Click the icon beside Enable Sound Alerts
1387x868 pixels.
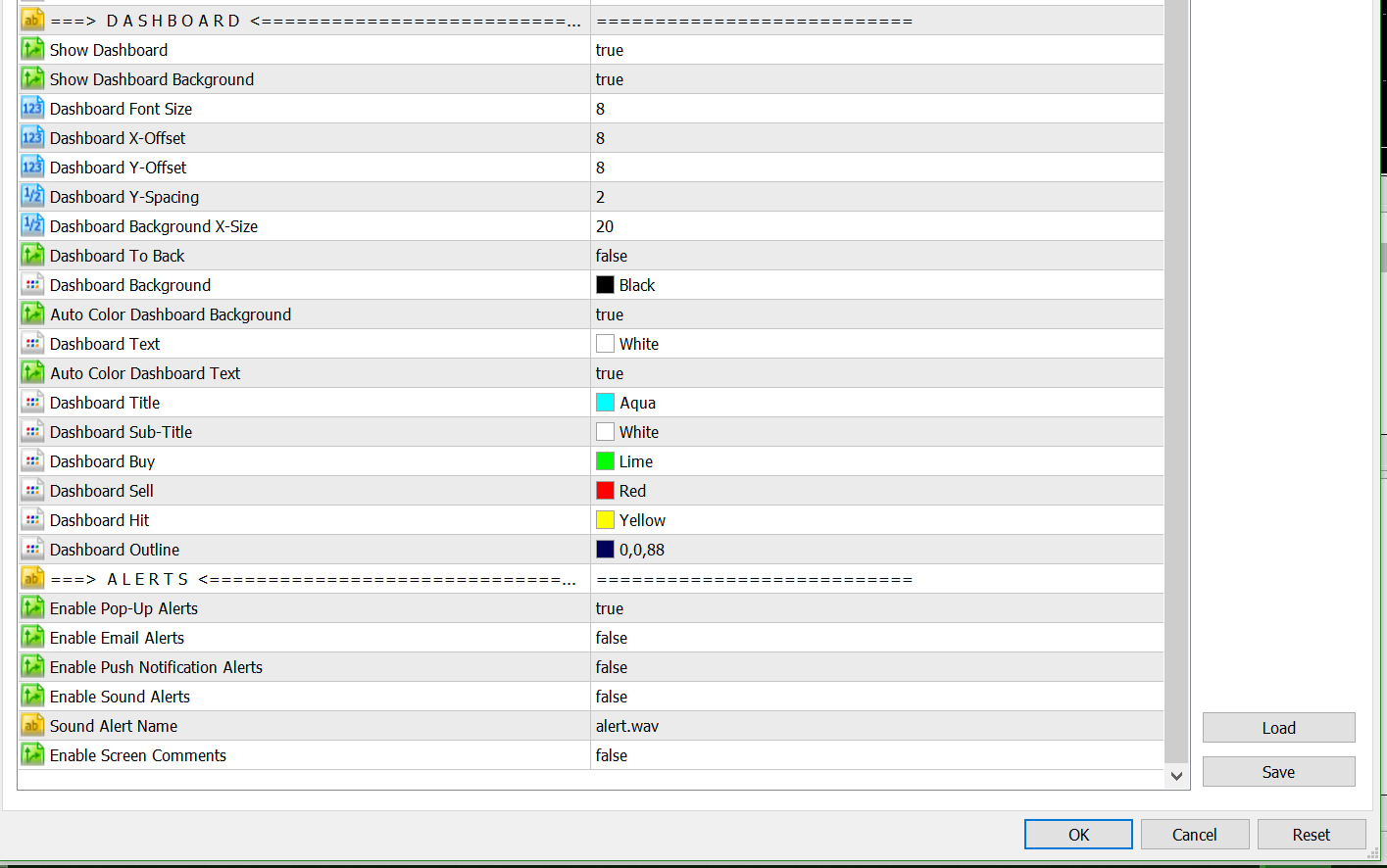tap(32, 696)
